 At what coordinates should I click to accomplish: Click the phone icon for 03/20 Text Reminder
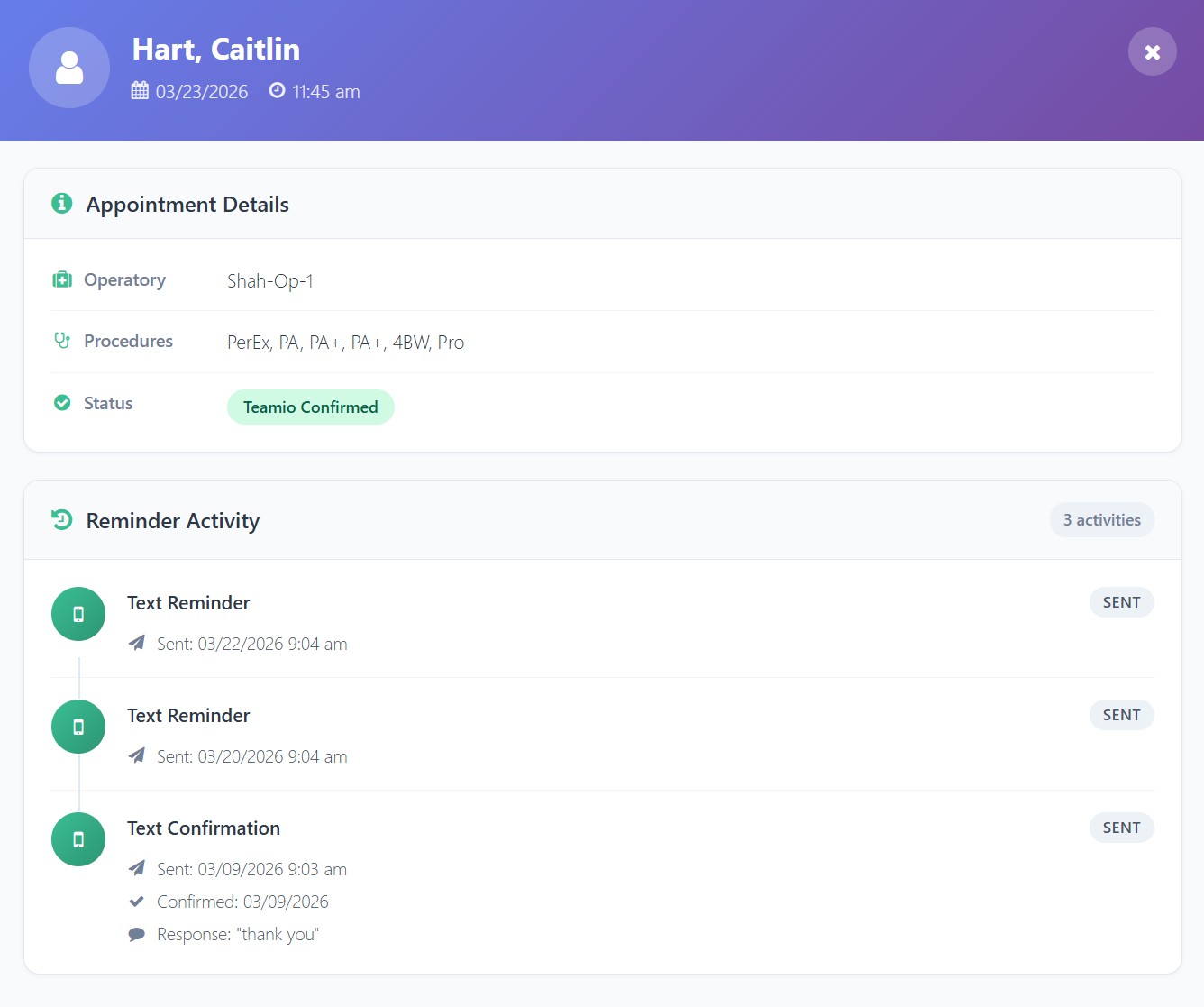pyautogui.click(x=78, y=727)
